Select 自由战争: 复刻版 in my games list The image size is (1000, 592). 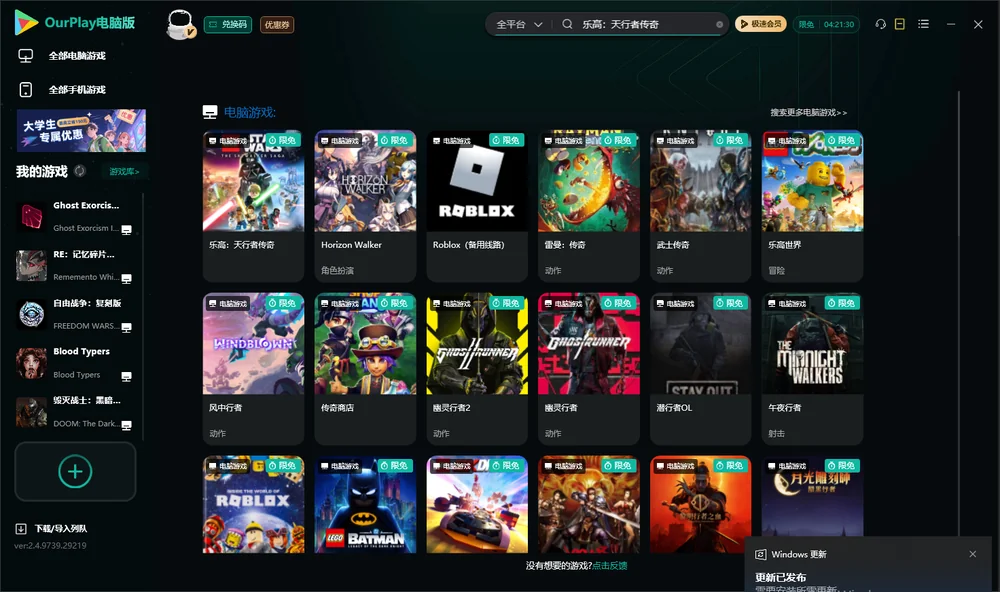coord(75,314)
